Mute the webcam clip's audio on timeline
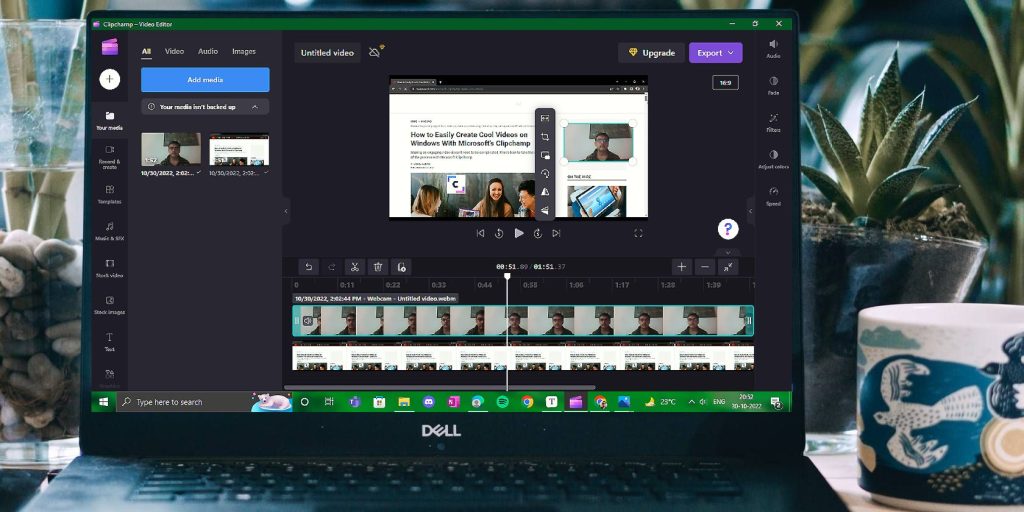The image size is (1024, 512). click(308, 321)
